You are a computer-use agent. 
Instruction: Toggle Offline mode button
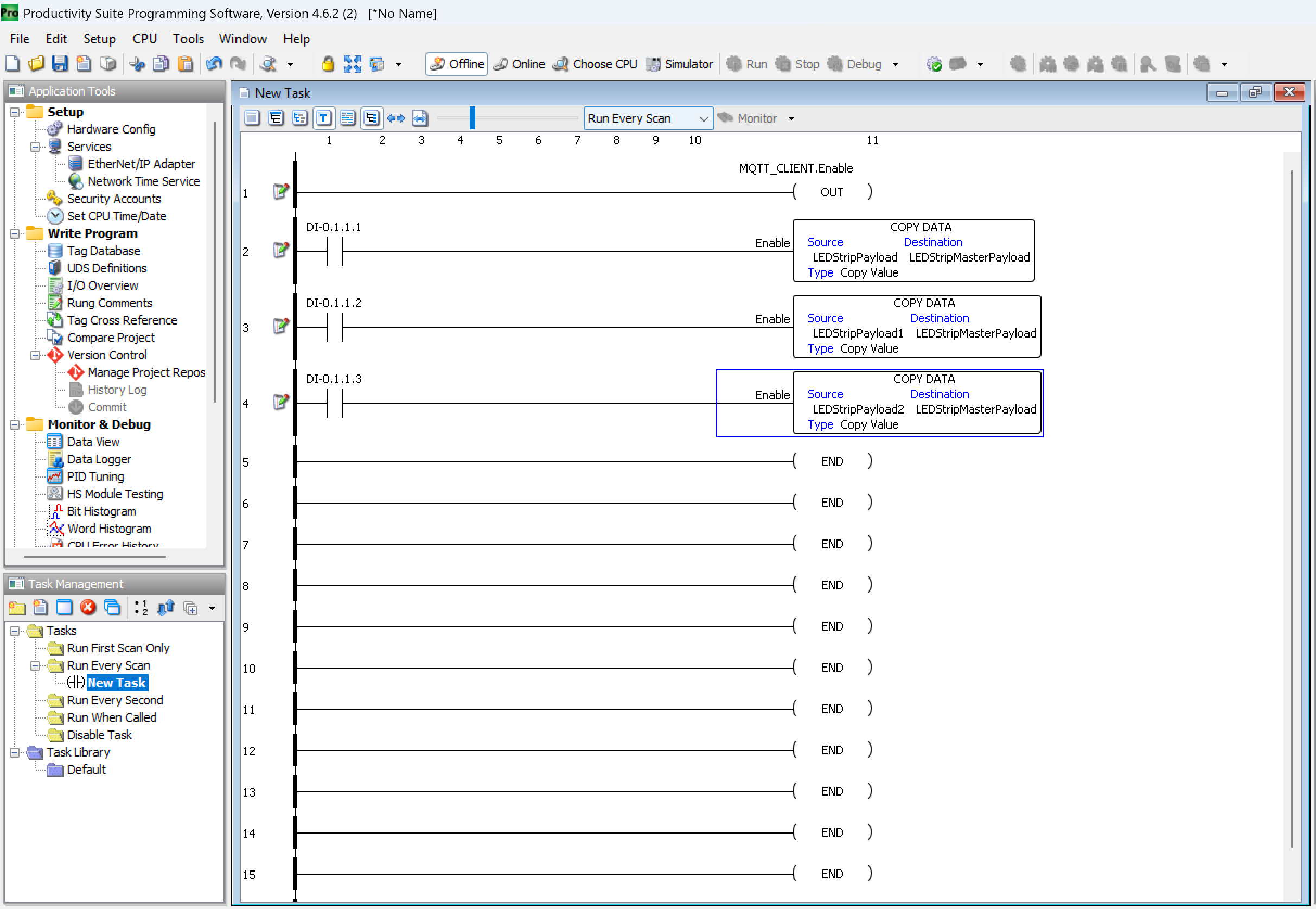(x=457, y=64)
